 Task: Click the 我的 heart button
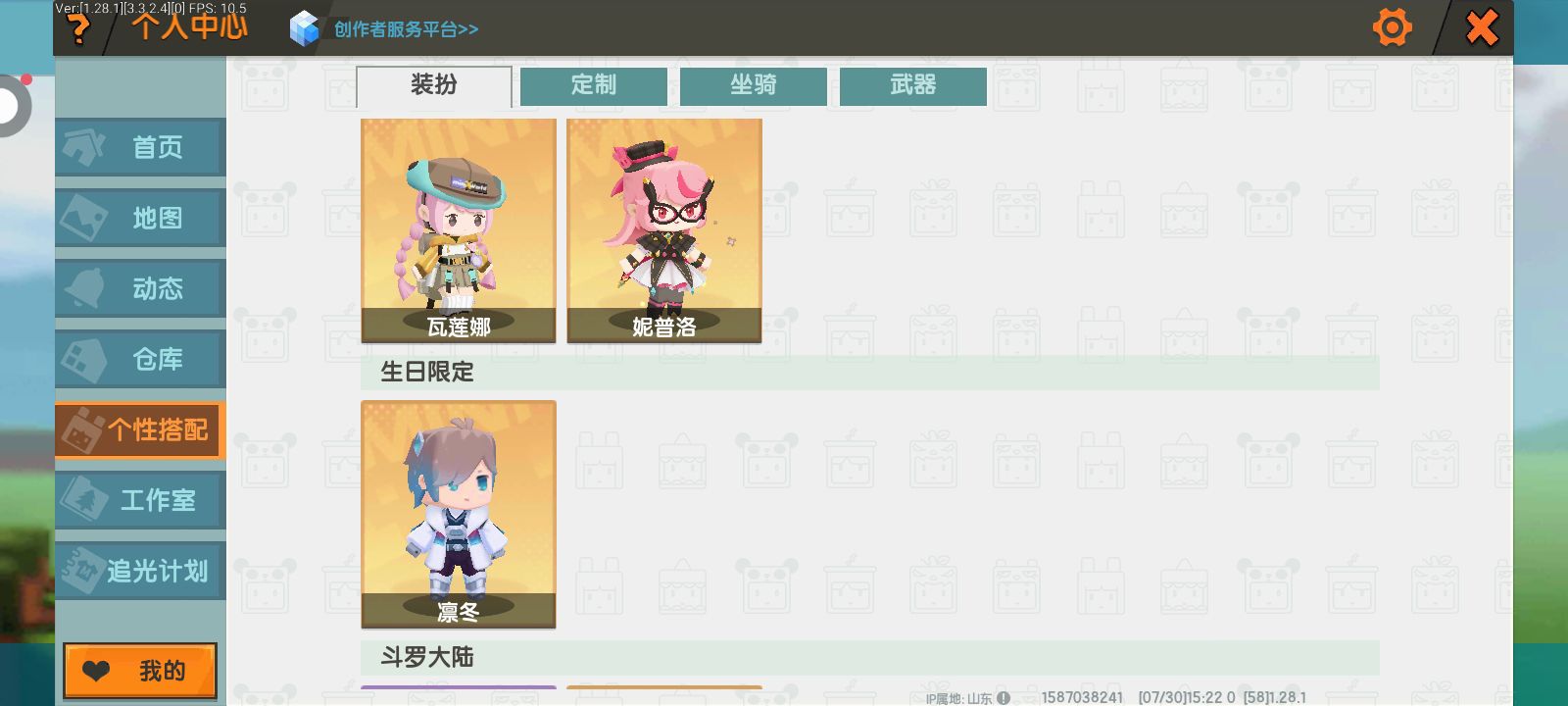coord(140,671)
